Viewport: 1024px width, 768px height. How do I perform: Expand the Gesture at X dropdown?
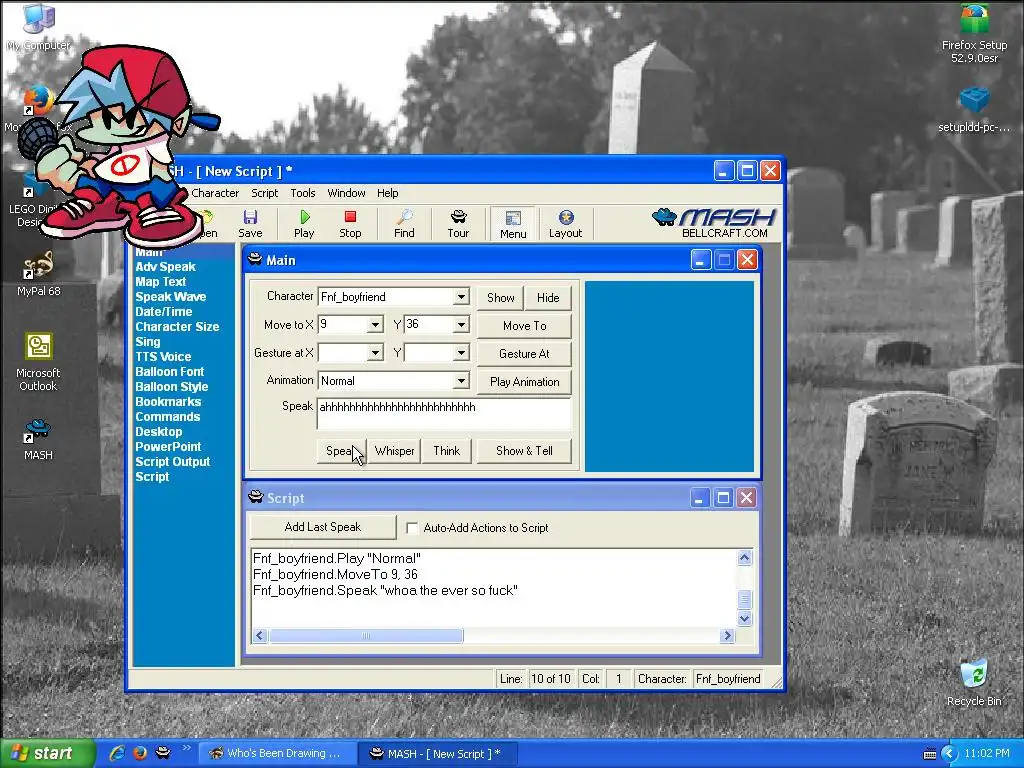click(376, 353)
